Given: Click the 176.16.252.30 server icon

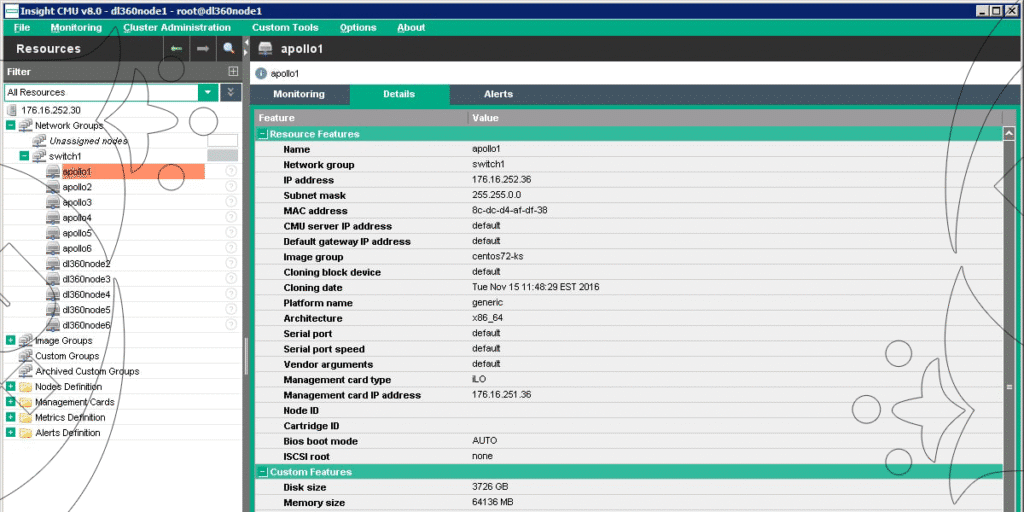Looking at the screenshot, I should pos(12,110).
